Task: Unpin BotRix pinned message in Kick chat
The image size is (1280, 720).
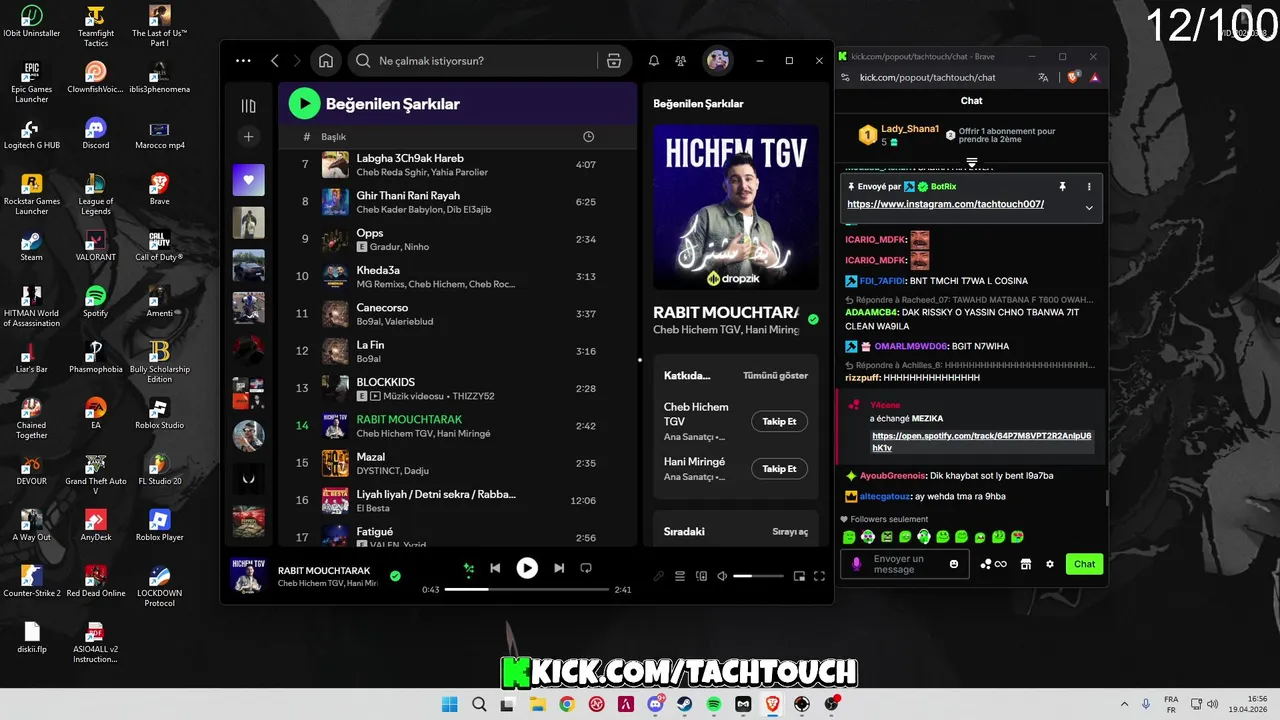Action: click(x=1062, y=187)
